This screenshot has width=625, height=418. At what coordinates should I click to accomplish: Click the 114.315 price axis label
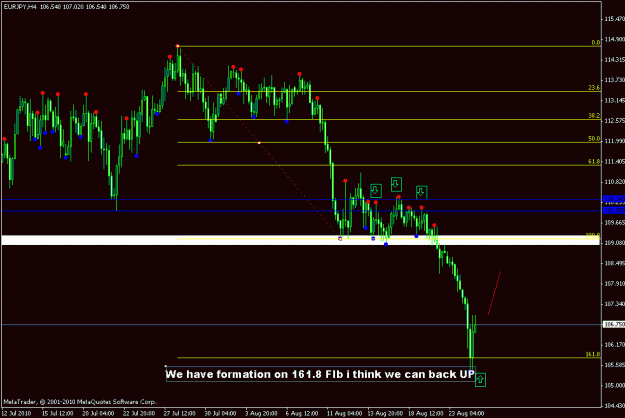click(615, 59)
